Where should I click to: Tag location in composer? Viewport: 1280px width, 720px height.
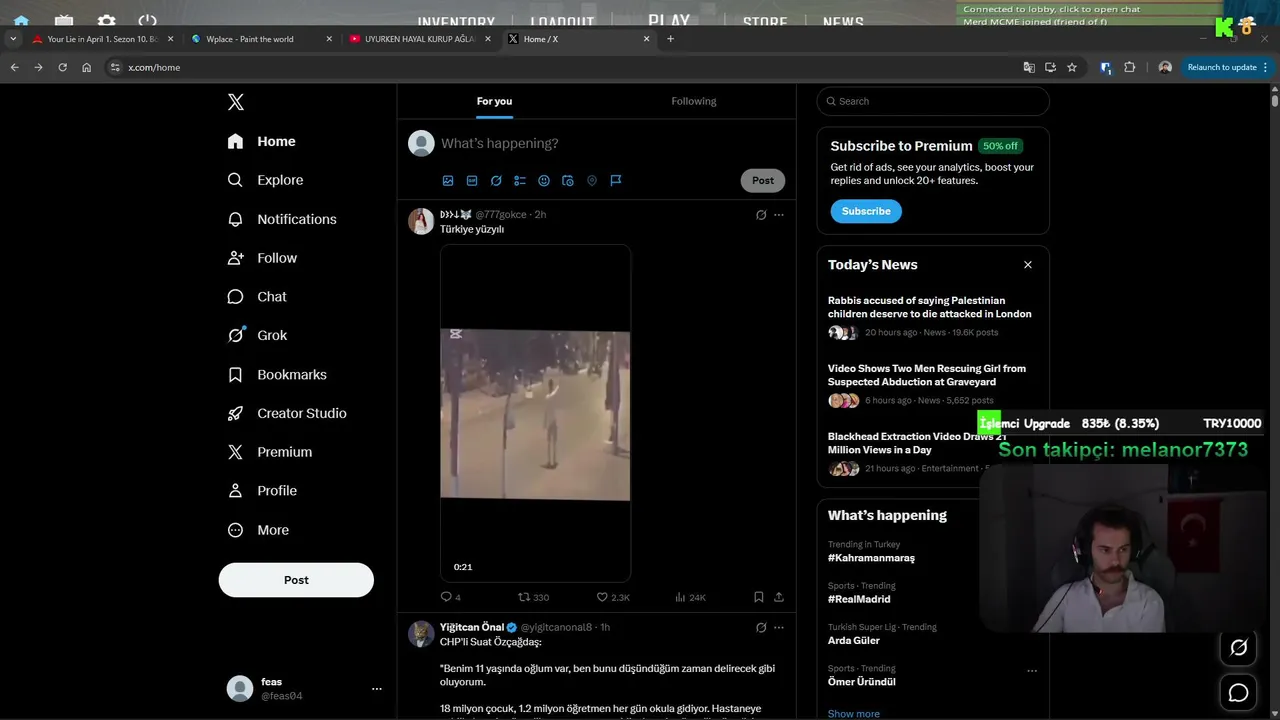coord(592,181)
